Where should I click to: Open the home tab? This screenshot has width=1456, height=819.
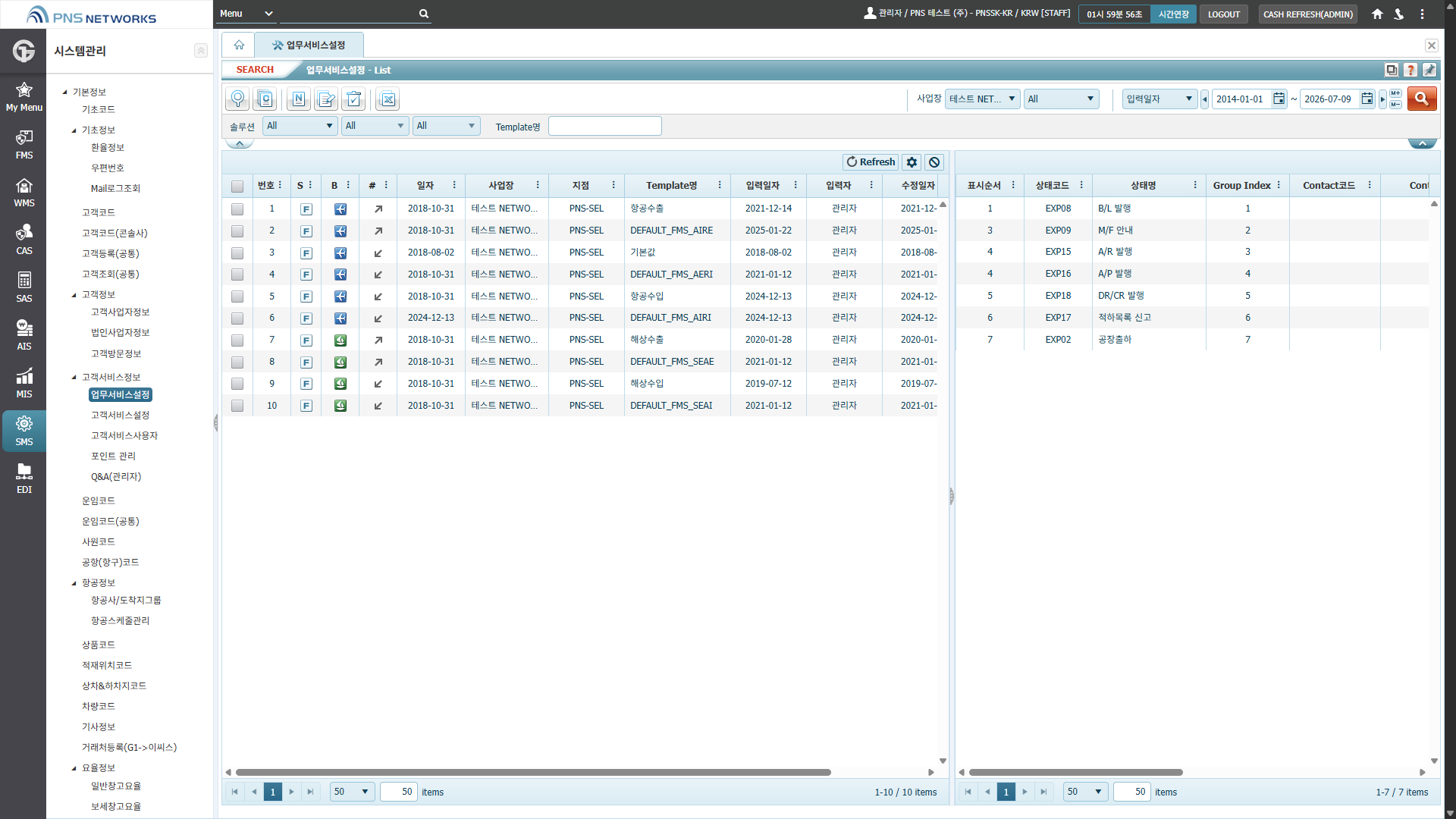(x=239, y=45)
